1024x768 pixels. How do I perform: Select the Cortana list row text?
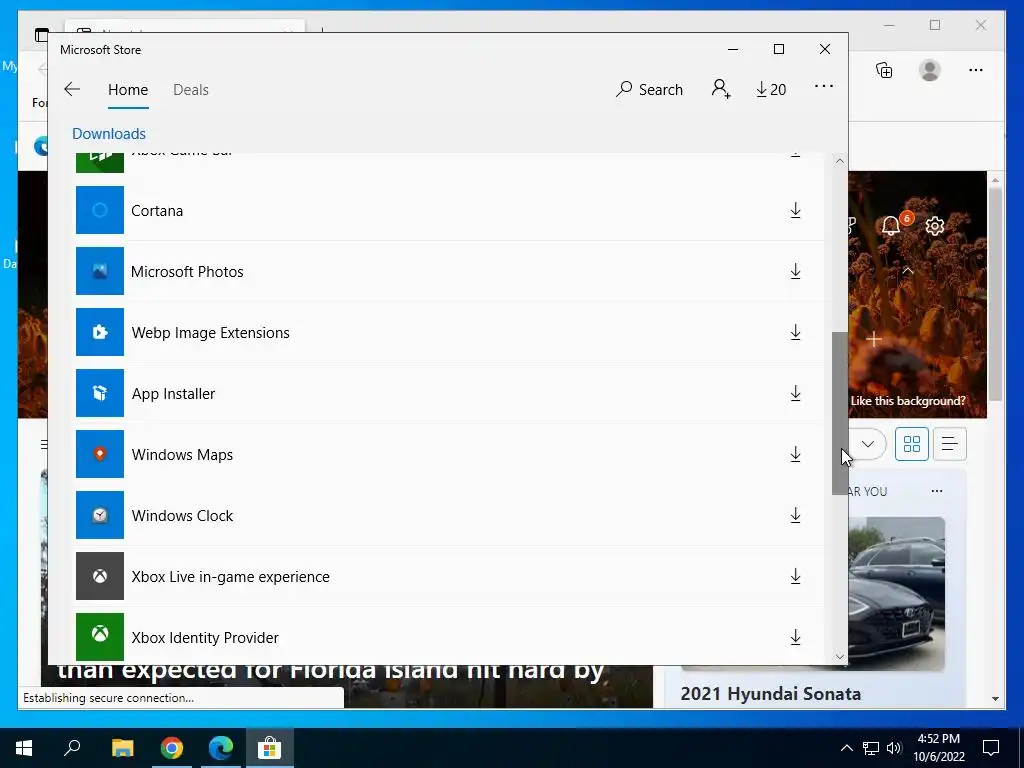157,211
